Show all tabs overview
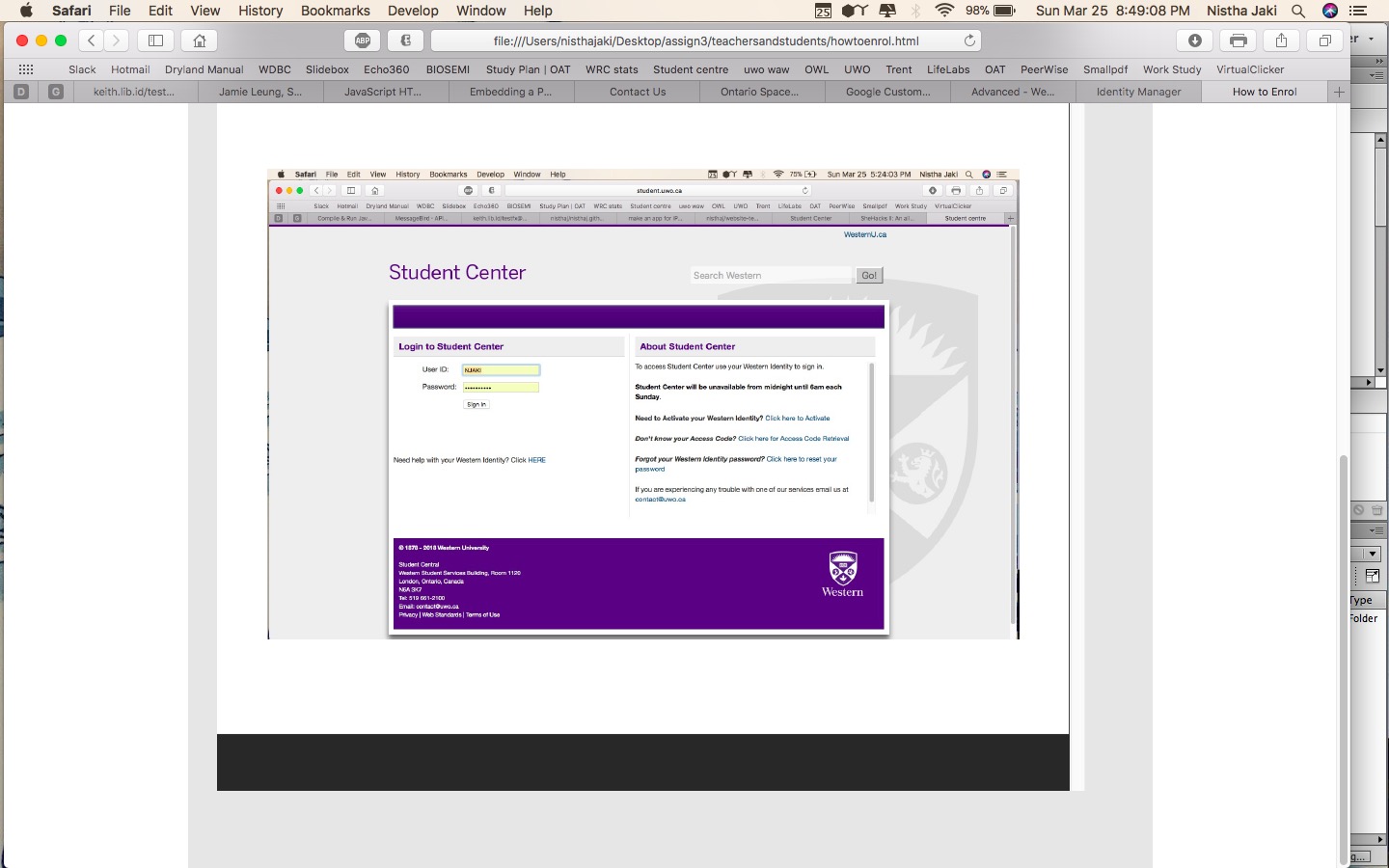The image size is (1389, 868). click(x=1324, y=41)
